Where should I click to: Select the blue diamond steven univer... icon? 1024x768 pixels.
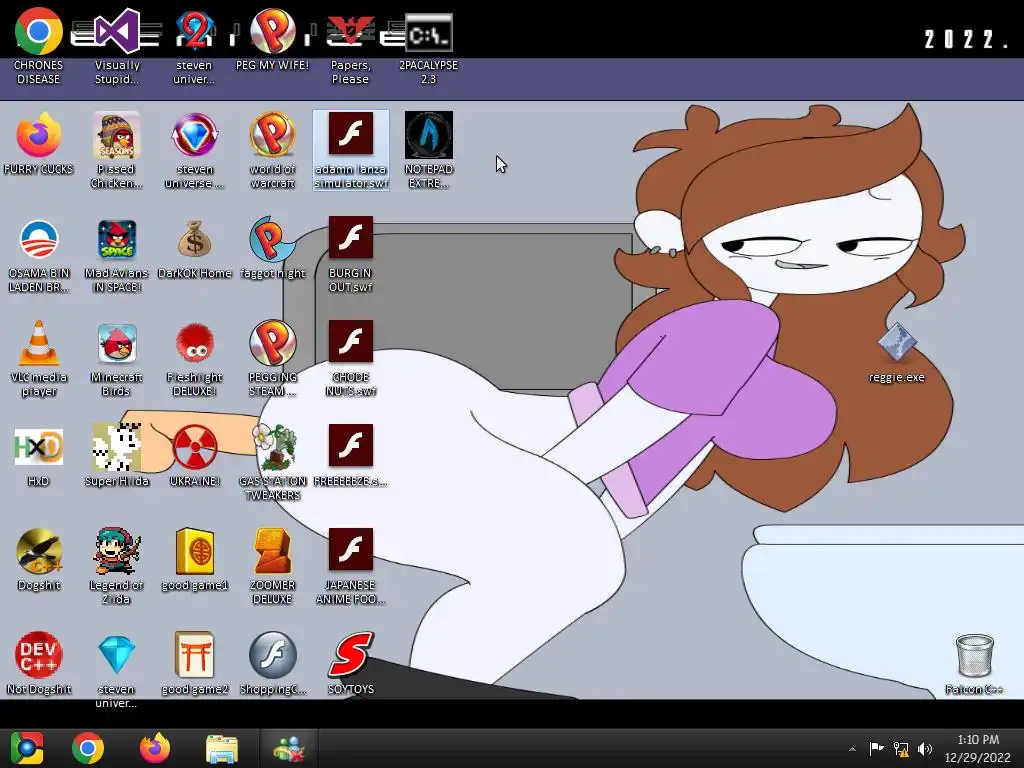117,655
